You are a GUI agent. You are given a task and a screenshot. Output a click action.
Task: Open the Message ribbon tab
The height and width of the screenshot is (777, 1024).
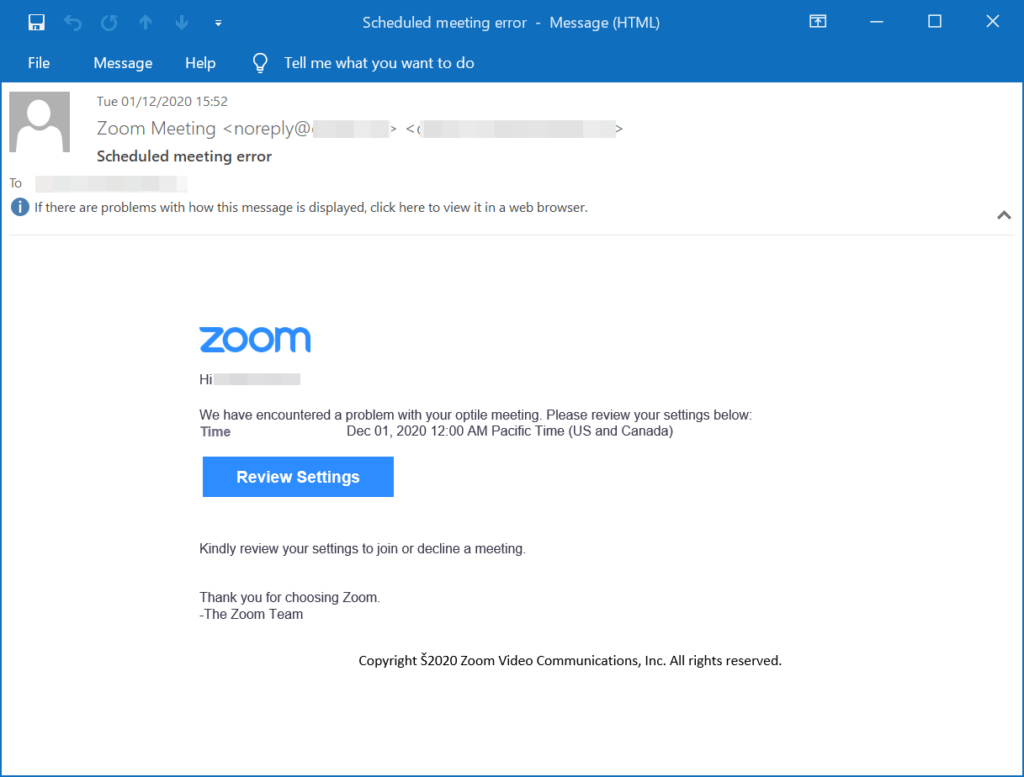click(x=123, y=63)
